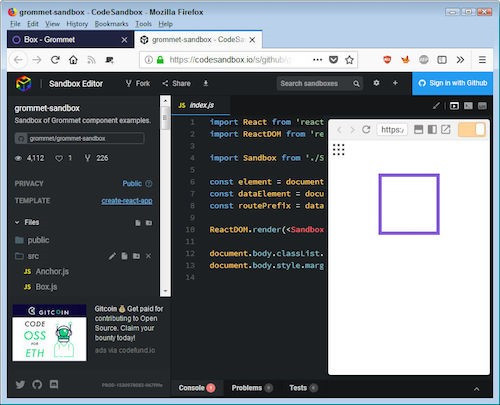Click the magnifier icon in Search sandboxes
This screenshot has height=405, width=500.
[356, 83]
